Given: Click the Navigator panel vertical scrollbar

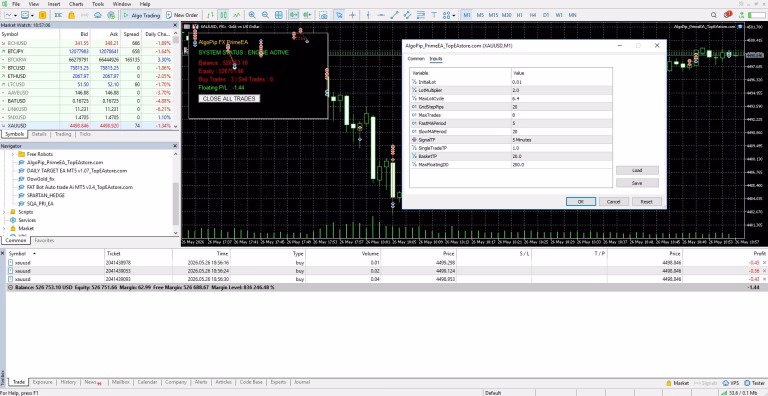Looking at the screenshot, I should pos(175,194).
